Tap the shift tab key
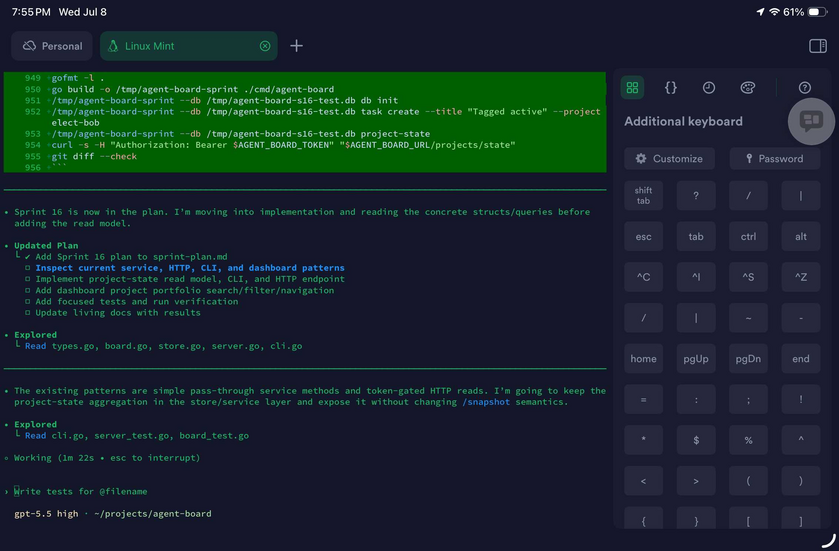This screenshot has width=839, height=551. [643, 196]
